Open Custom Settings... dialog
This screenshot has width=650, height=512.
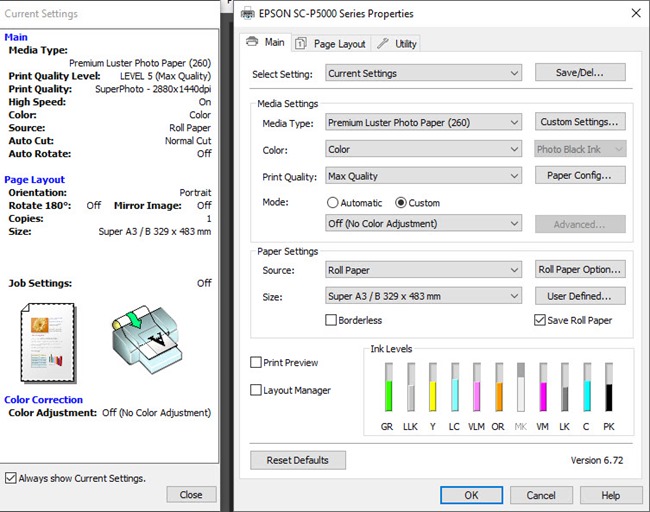[x=580, y=122]
